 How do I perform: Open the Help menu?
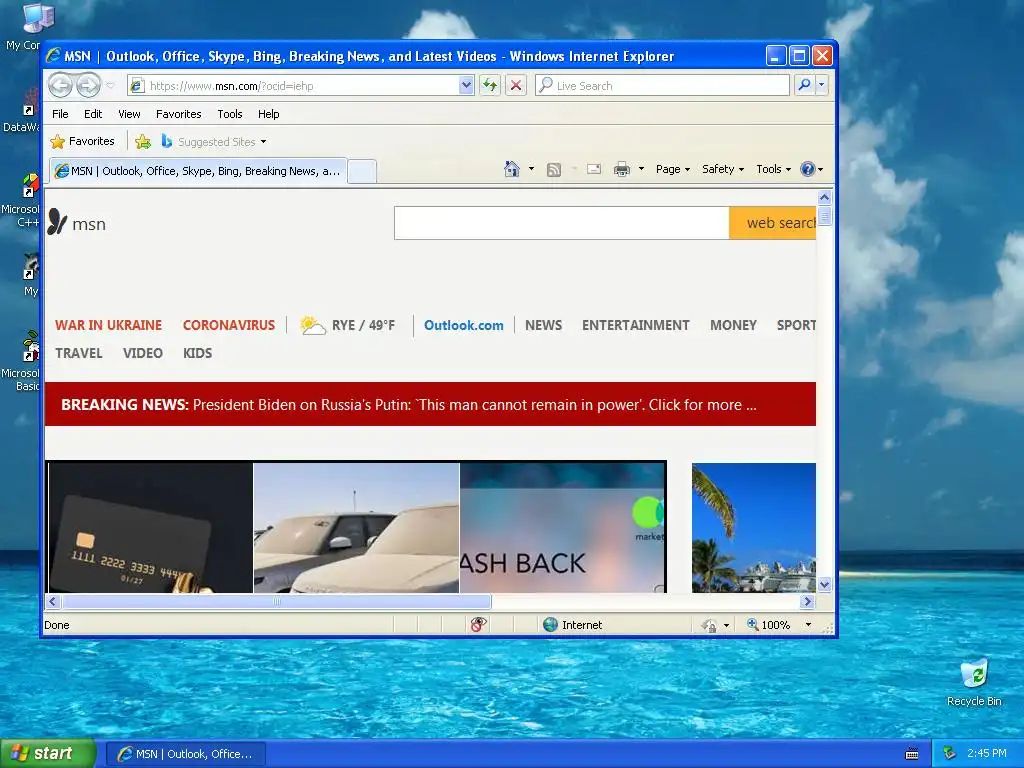(x=268, y=114)
